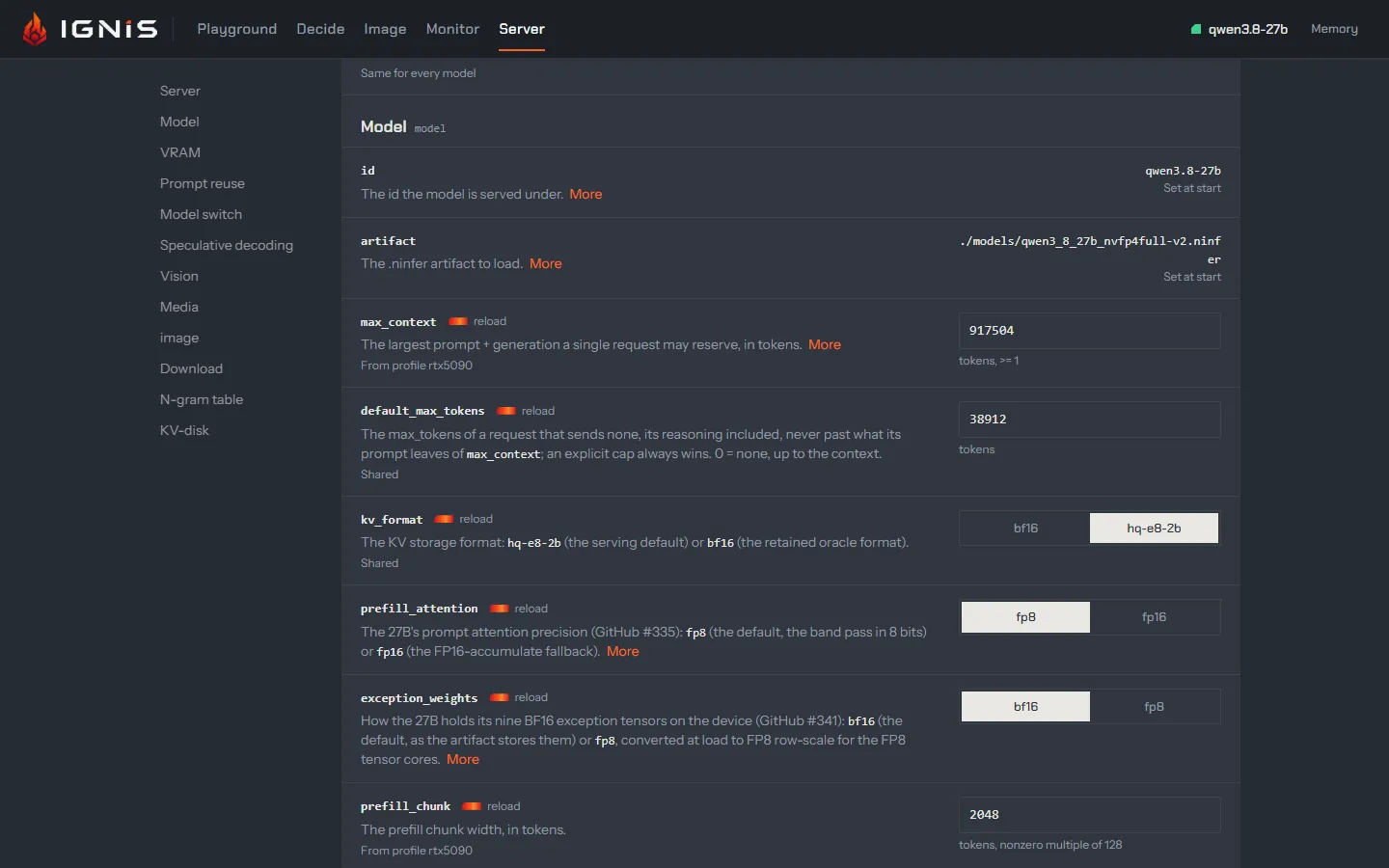Jump to KV-disk section in sidebar
The image size is (1389, 868).
point(184,430)
